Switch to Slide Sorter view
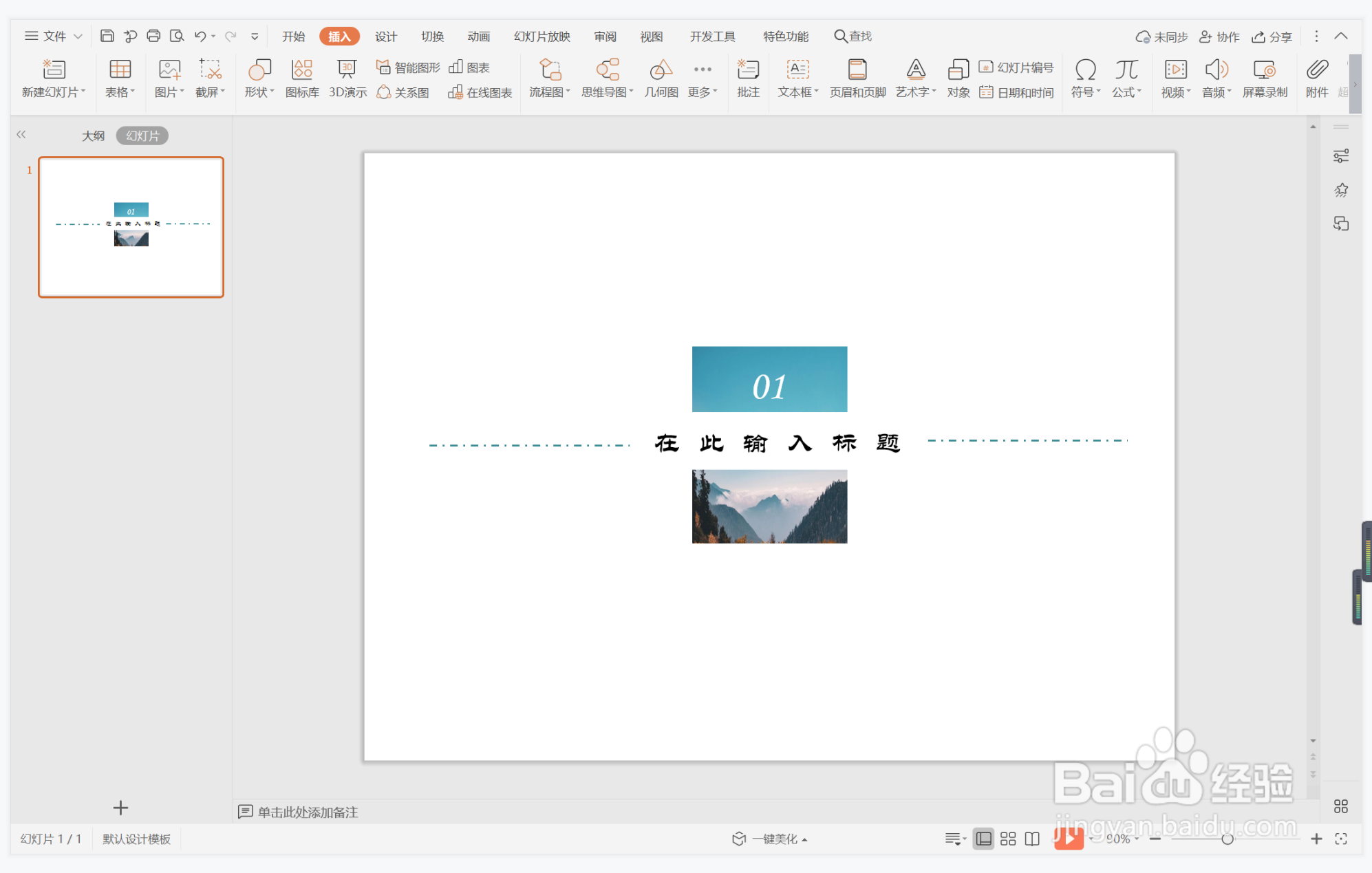1372x873 pixels. [x=1008, y=839]
